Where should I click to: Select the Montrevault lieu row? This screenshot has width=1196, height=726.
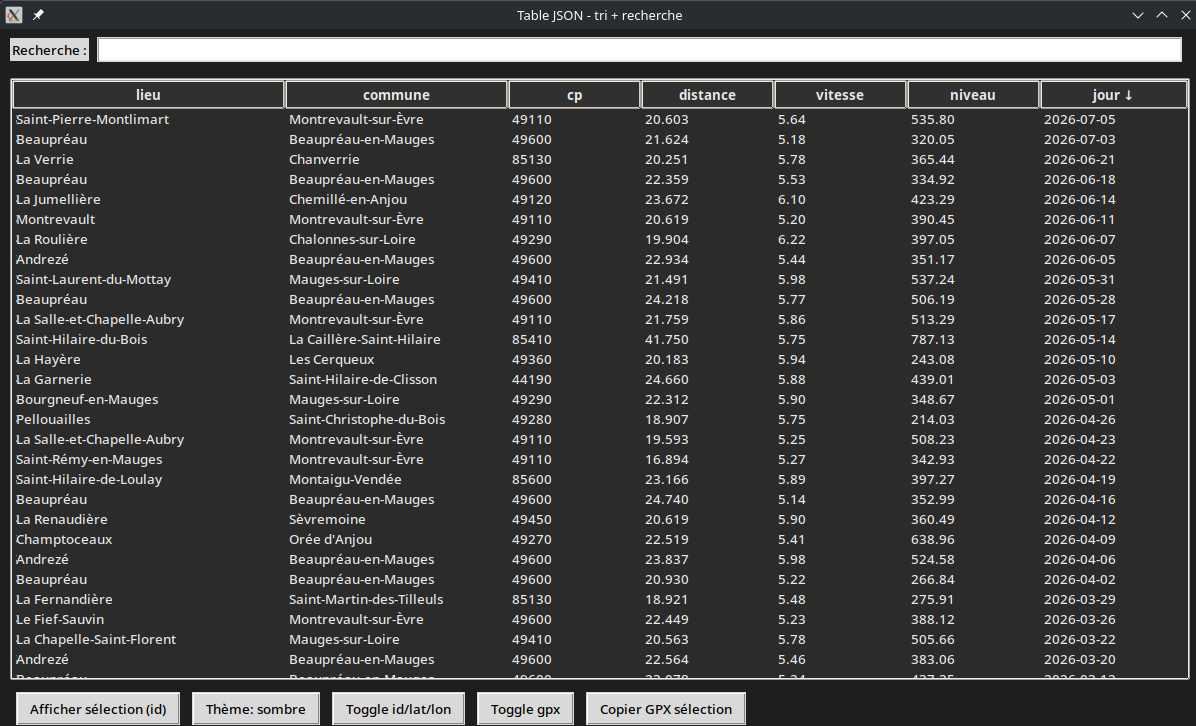(600, 220)
